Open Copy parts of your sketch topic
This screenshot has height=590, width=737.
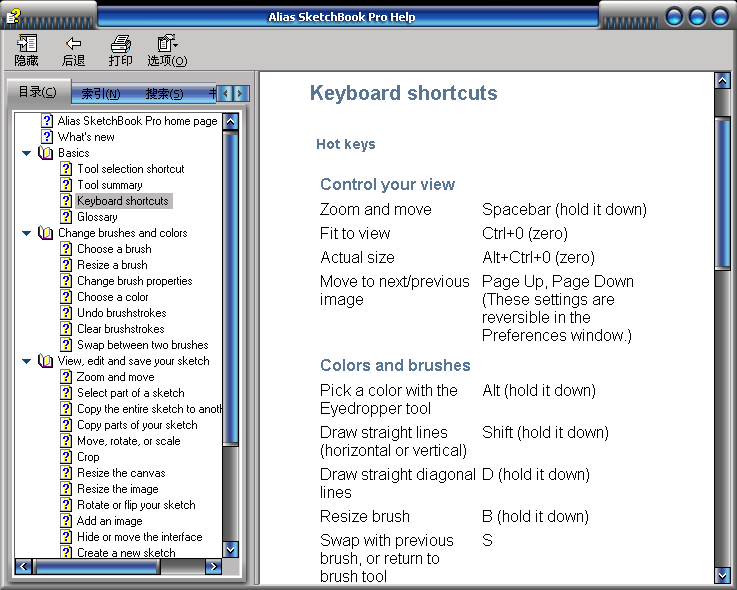pos(137,425)
